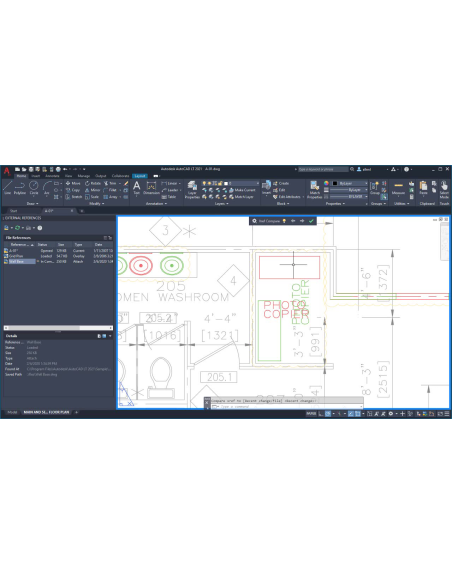
Task: Click the Move tool in Modify panel
Action: 73,183
